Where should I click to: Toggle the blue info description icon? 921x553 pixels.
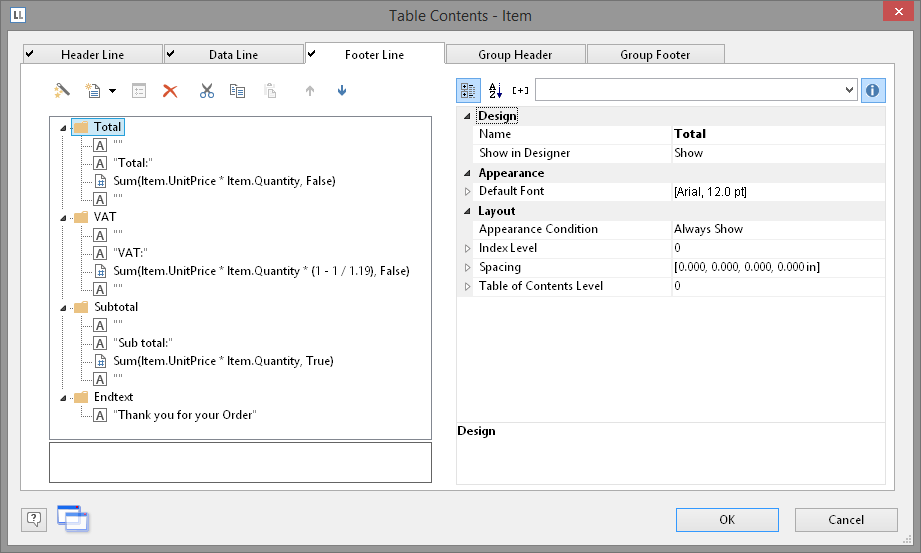click(873, 90)
